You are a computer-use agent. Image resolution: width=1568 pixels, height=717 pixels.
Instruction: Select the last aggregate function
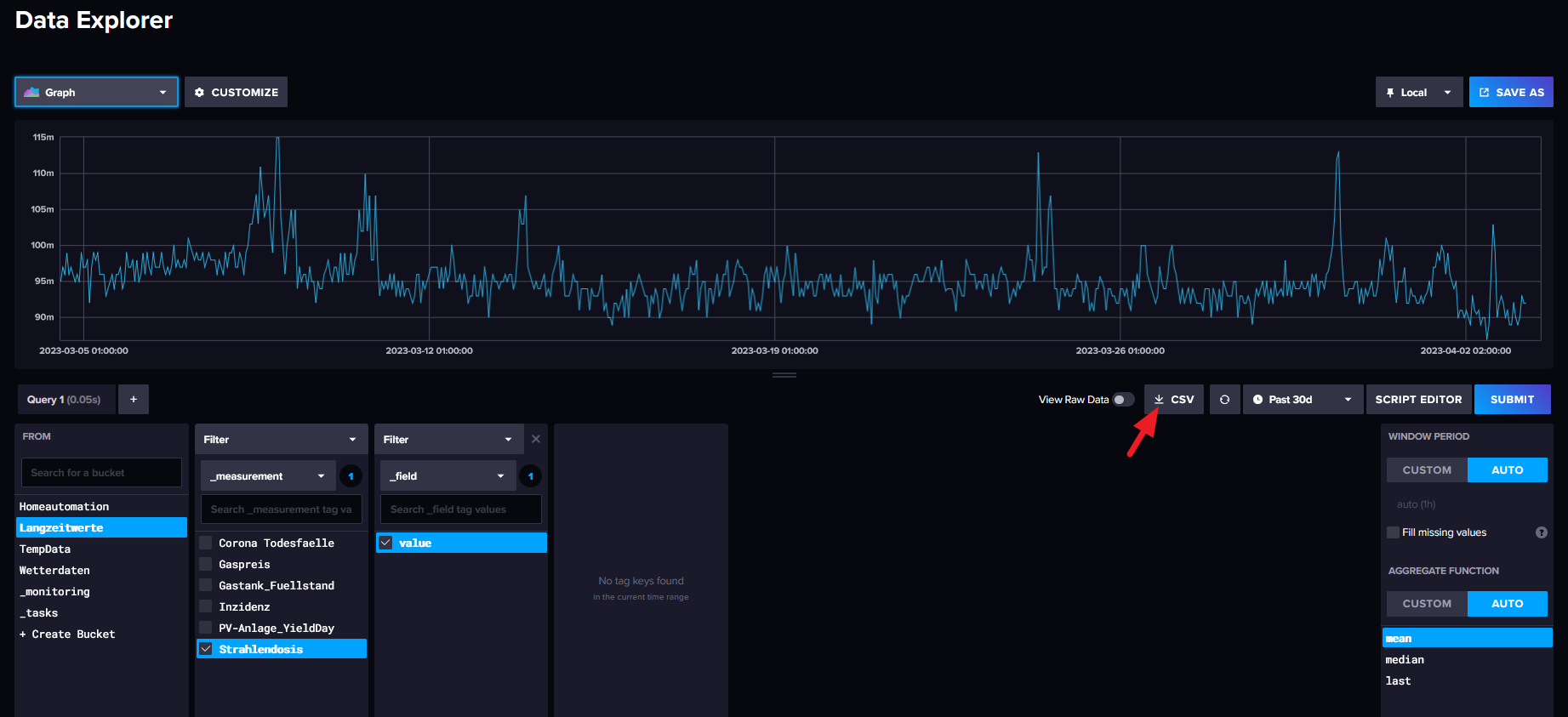pyautogui.click(x=1468, y=680)
